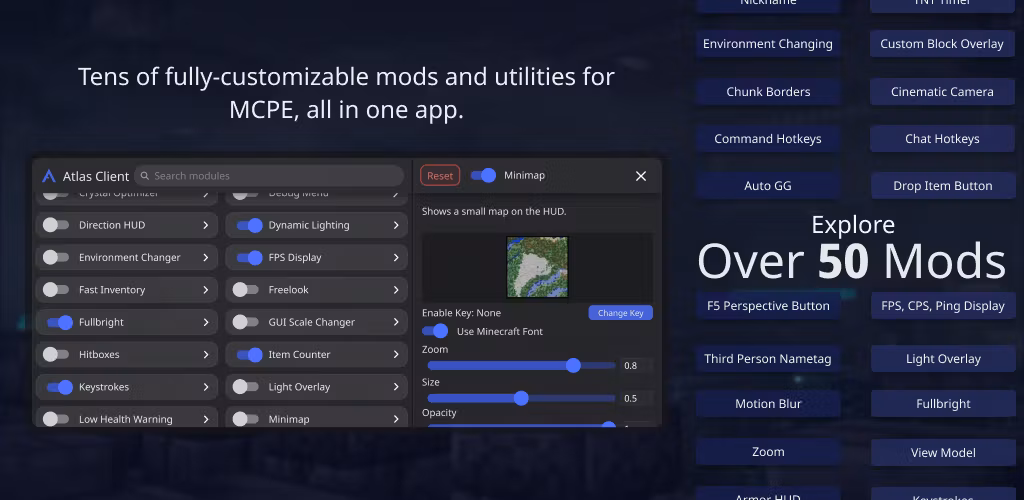The image size is (1024, 500).
Task: Click the Drop Item Button tile
Action: pyautogui.click(x=942, y=185)
